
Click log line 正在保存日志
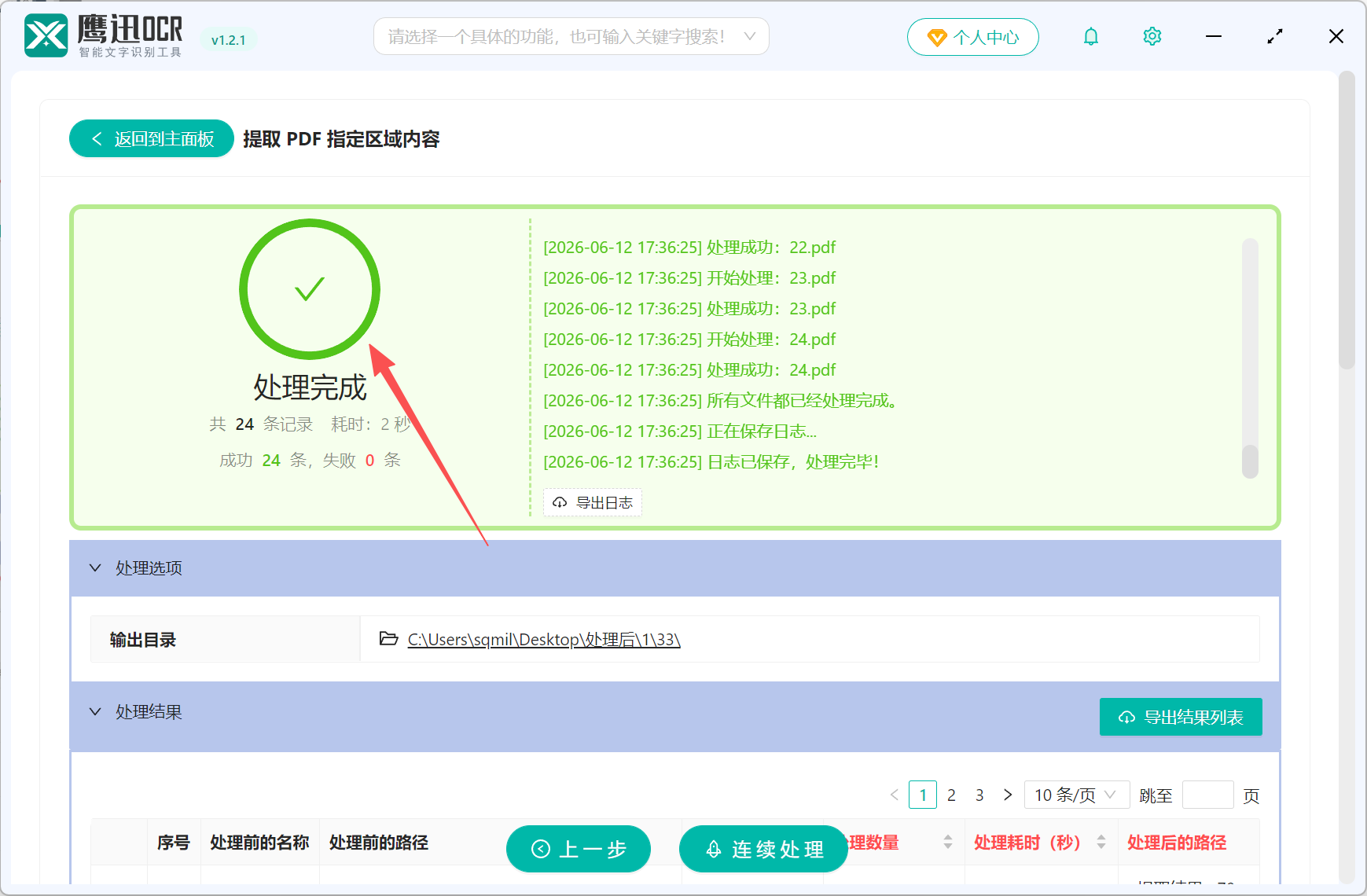tap(680, 431)
